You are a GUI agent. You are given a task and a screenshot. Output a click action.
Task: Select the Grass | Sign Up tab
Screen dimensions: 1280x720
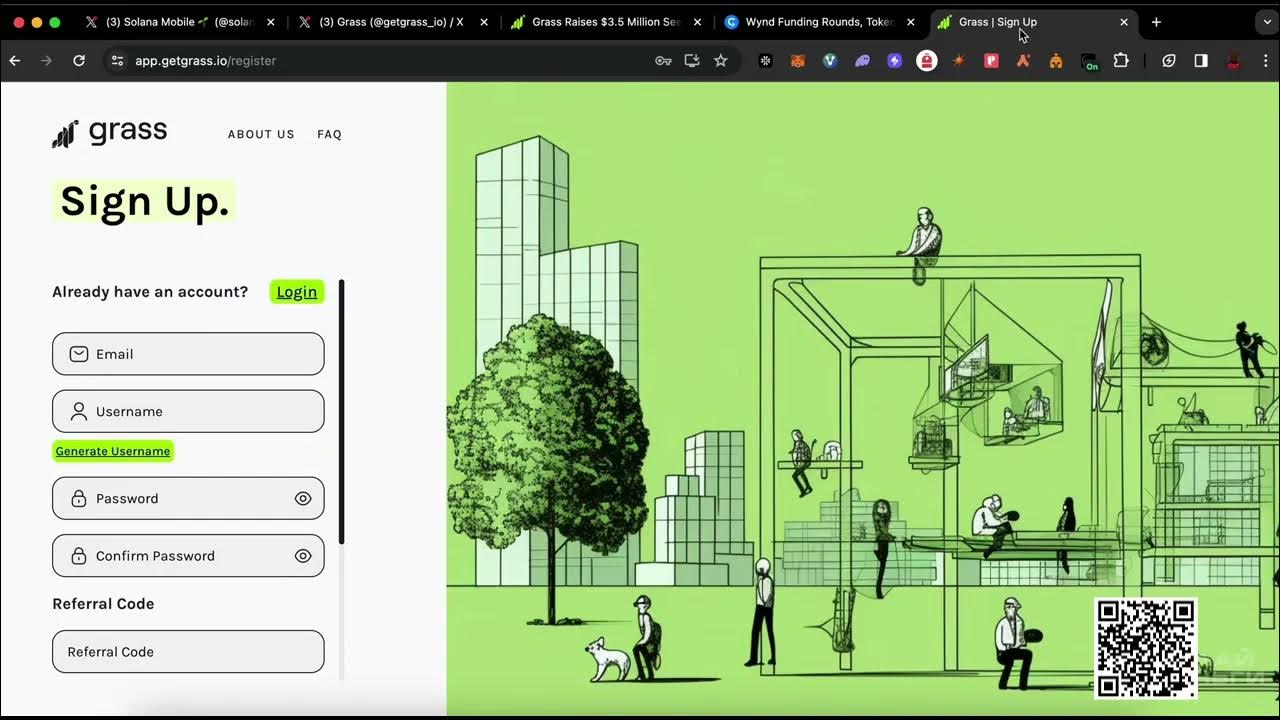tap(1034, 22)
